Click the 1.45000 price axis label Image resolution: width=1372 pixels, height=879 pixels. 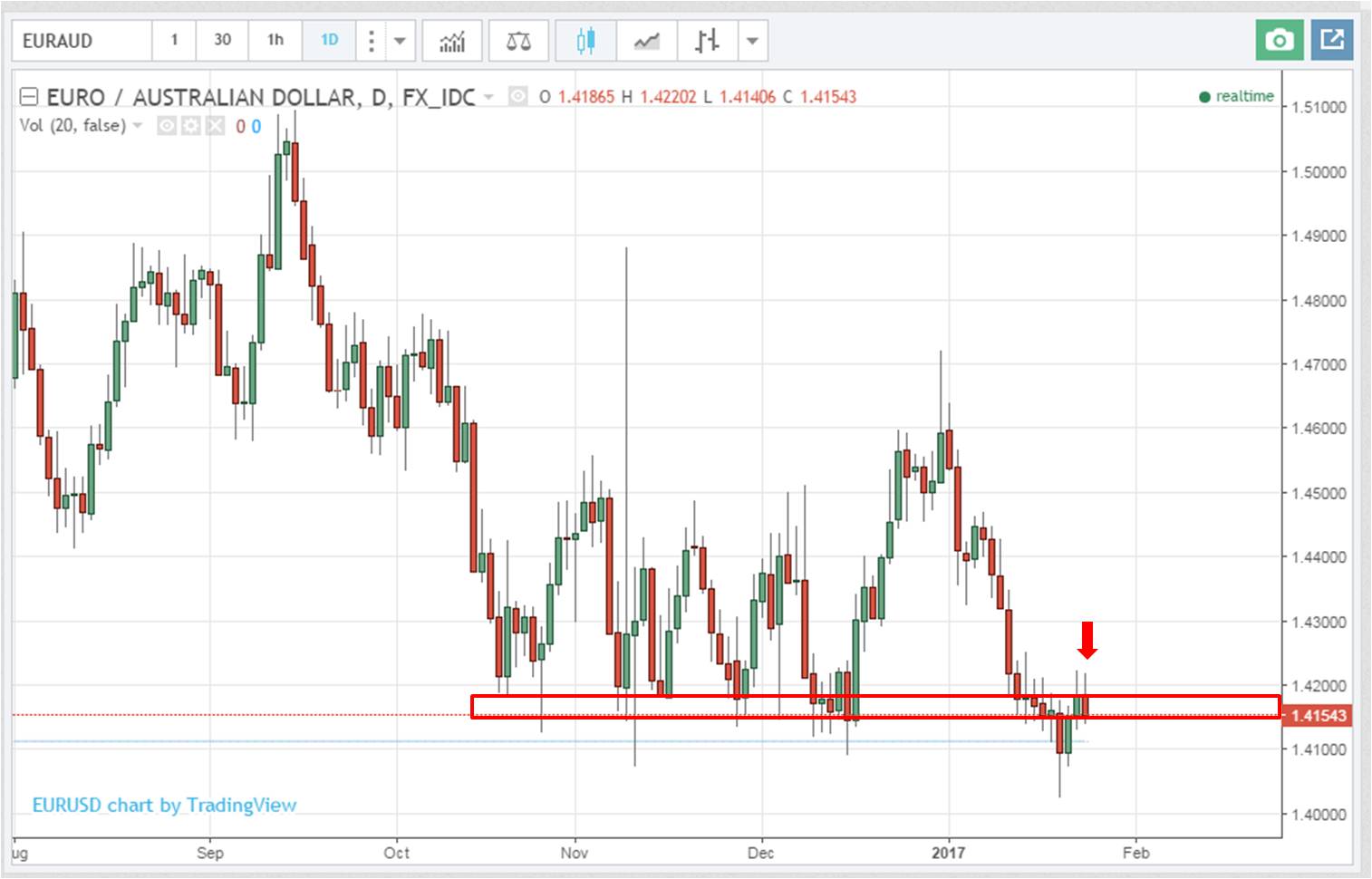1319,494
